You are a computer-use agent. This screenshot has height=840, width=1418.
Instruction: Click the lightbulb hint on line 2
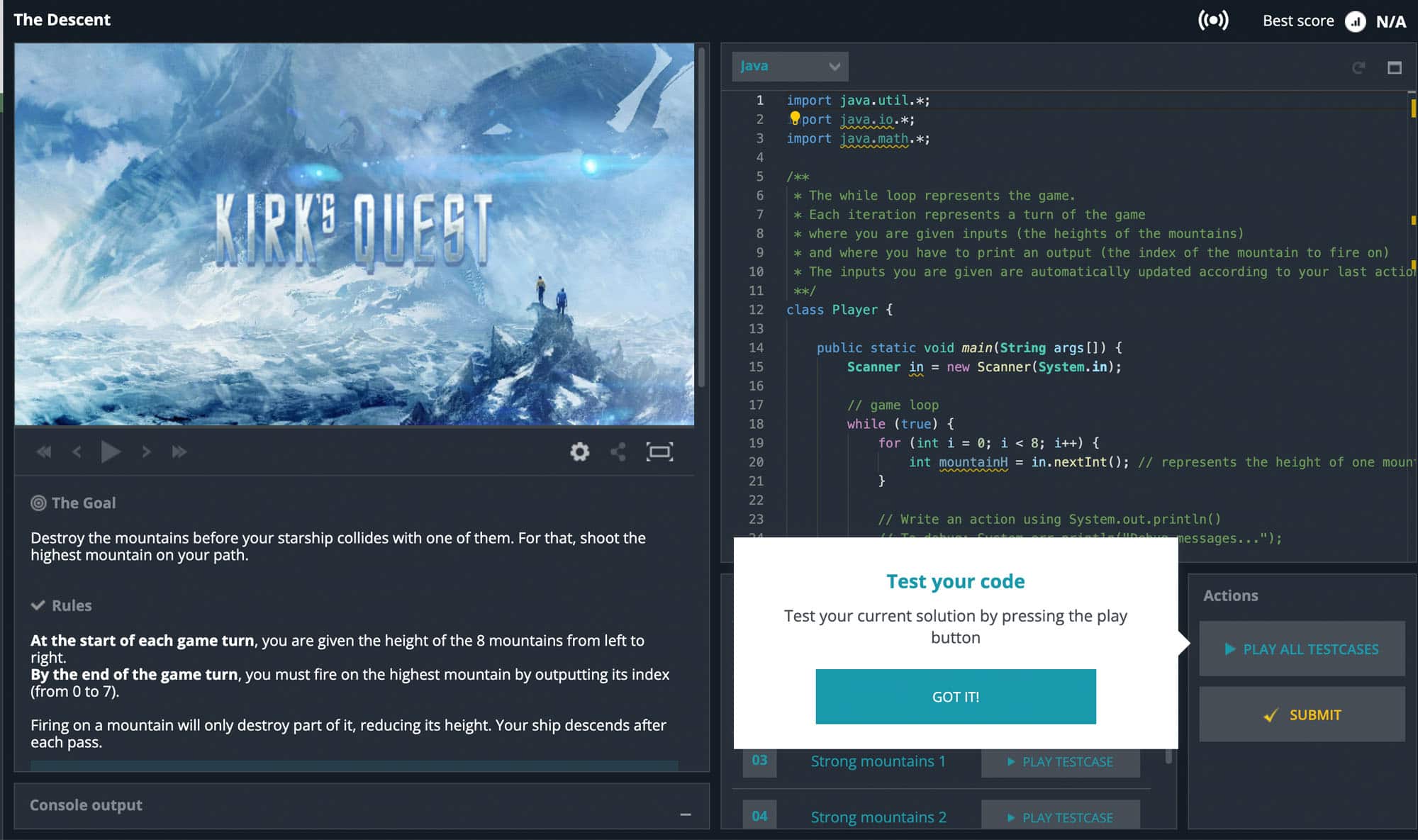[x=795, y=118]
